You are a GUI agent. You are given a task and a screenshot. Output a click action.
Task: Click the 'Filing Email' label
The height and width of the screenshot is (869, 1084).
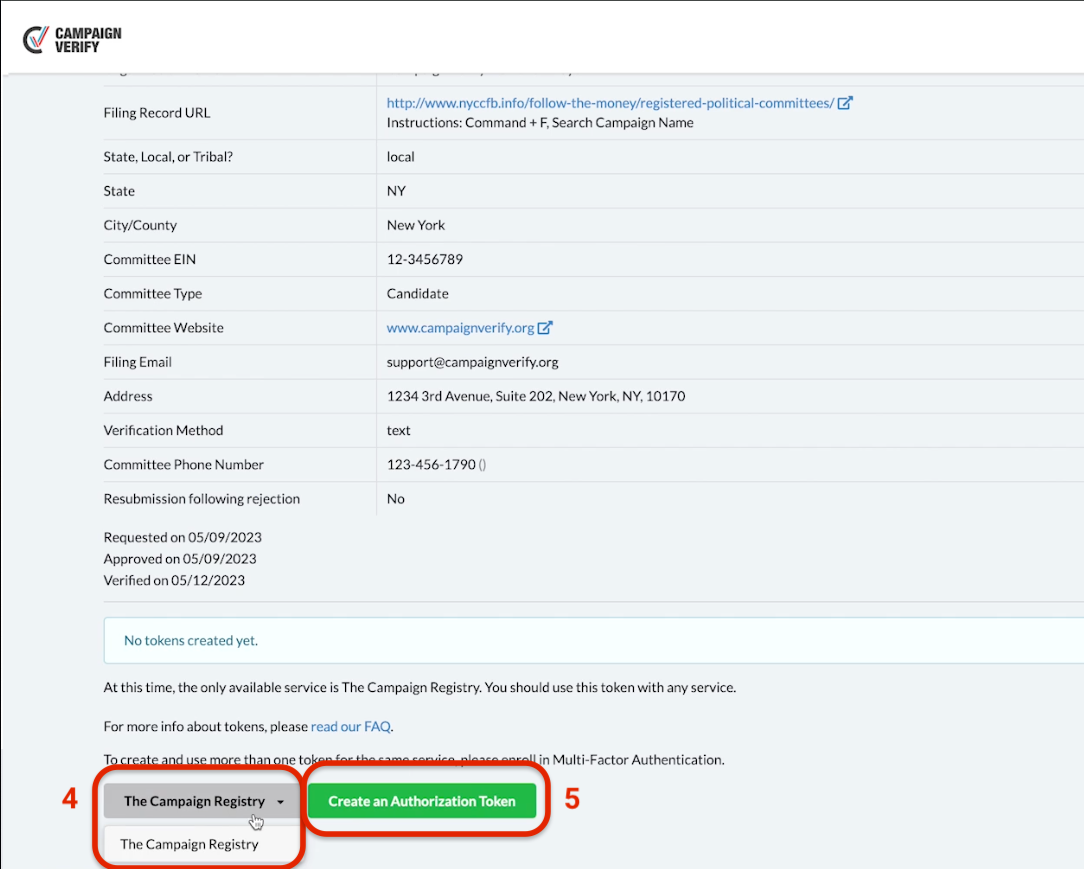click(138, 362)
